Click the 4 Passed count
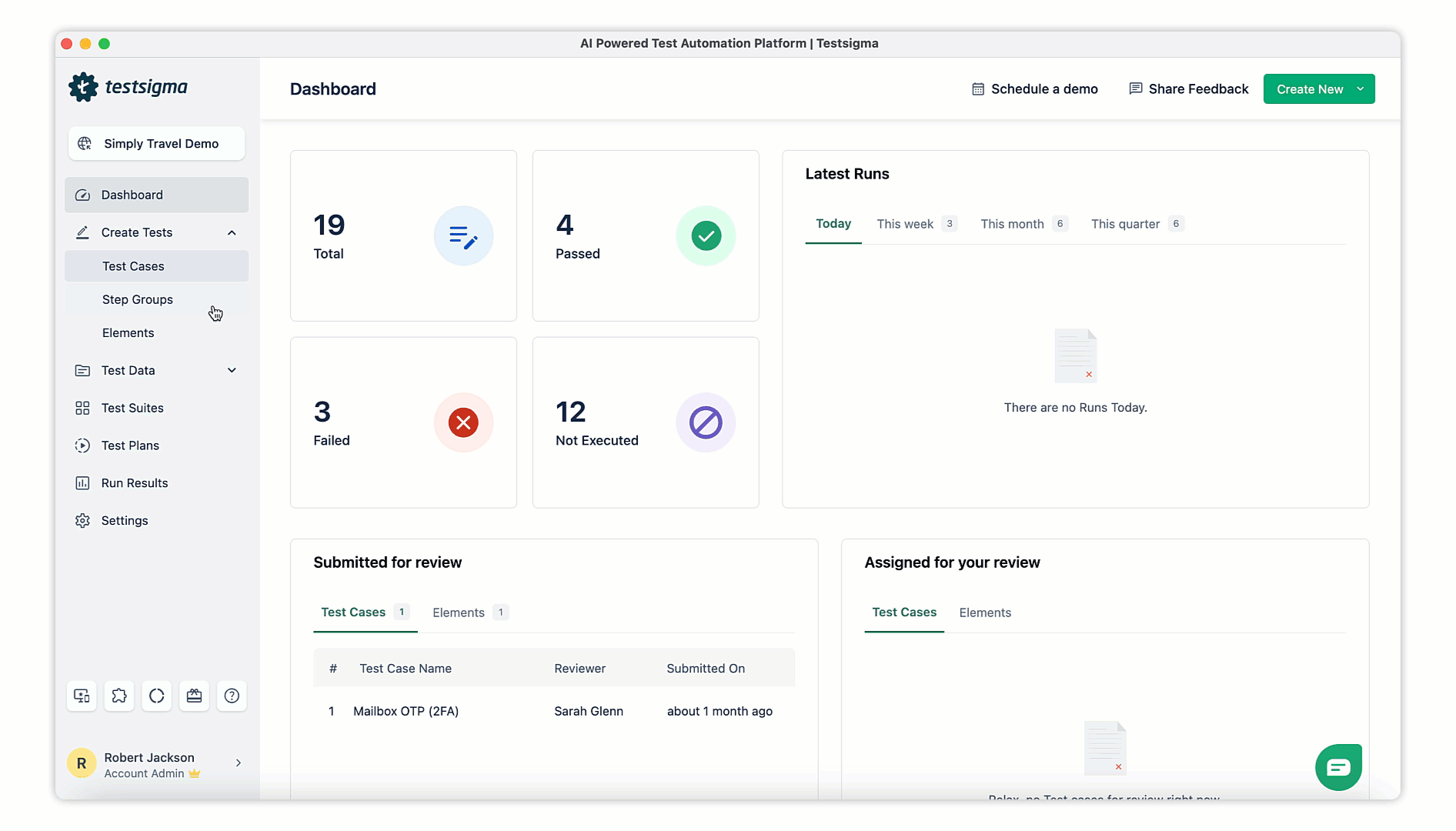The height and width of the screenshot is (831, 1456). 565,225
